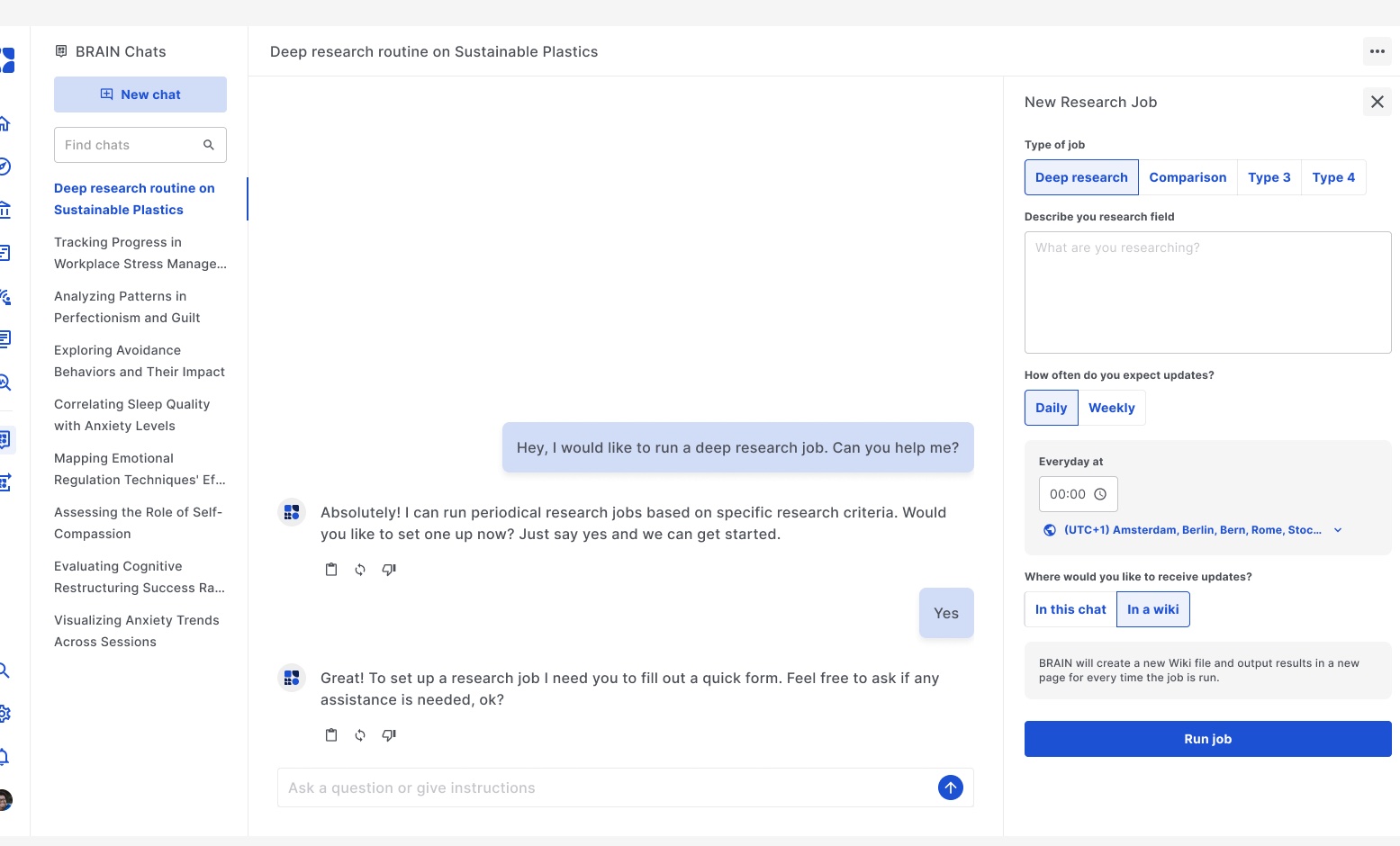Open the active BRAIN chats sidebar icon
Viewport: 1400px width, 846px height.
click(x=5, y=440)
